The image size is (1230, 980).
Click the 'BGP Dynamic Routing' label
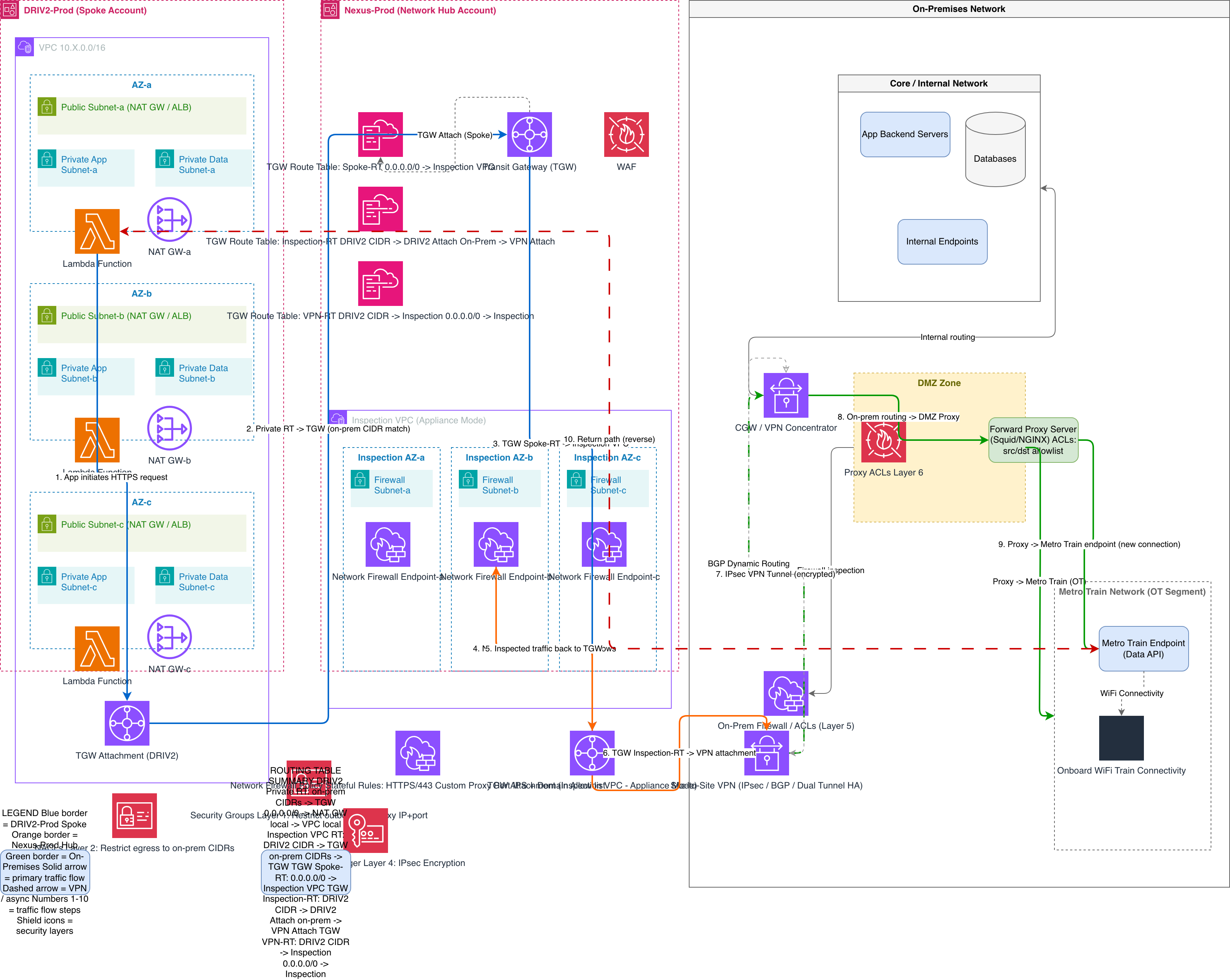point(748,563)
